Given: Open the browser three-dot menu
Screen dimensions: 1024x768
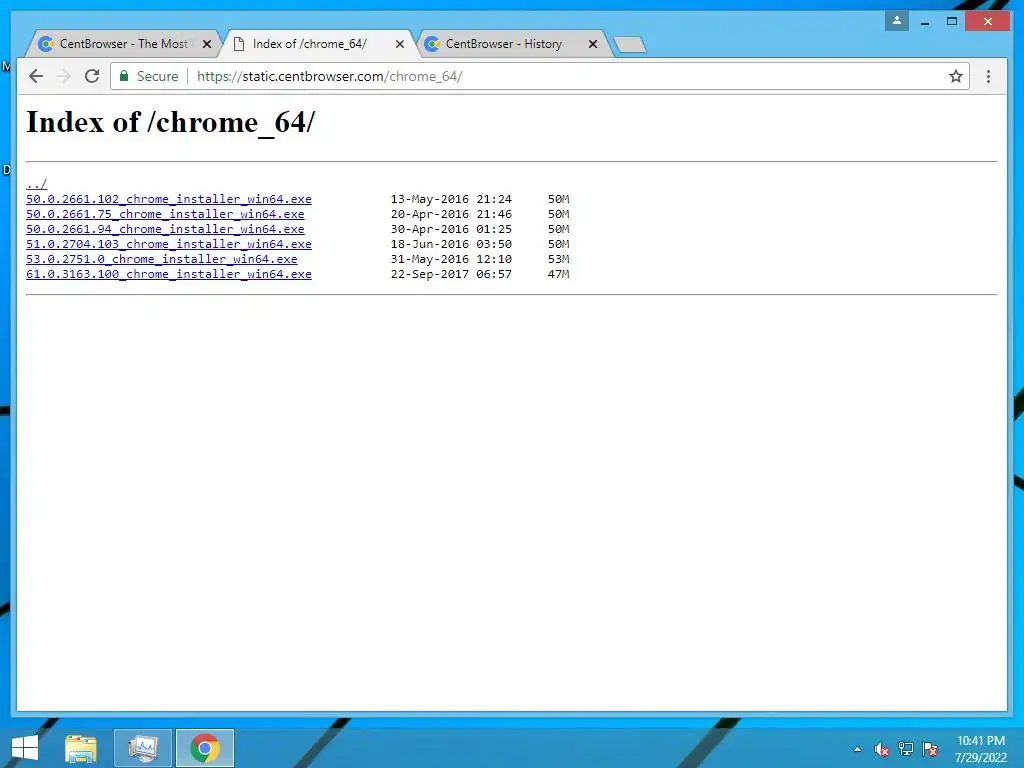Looking at the screenshot, I should click(x=988, y=76).
